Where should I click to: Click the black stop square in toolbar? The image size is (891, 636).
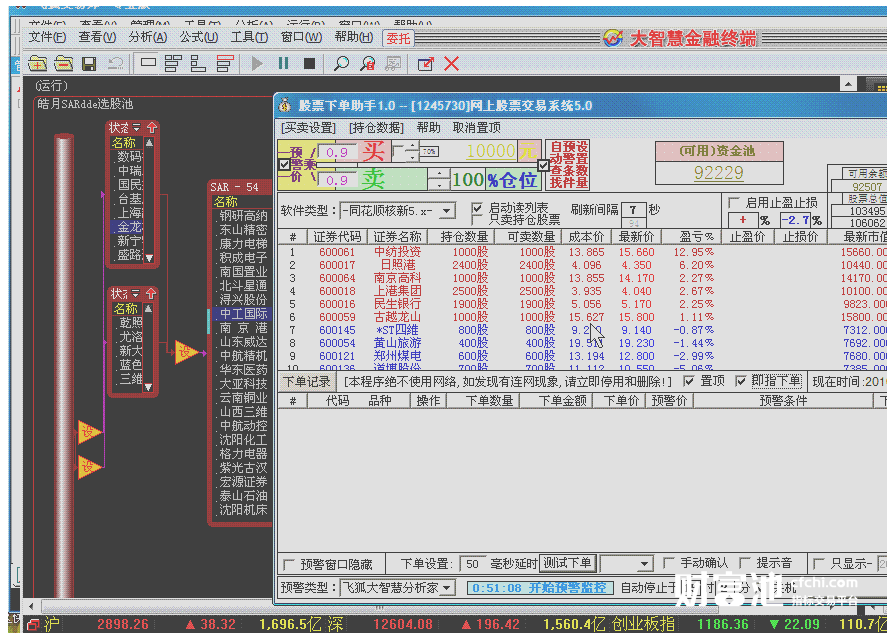point(310,64)
